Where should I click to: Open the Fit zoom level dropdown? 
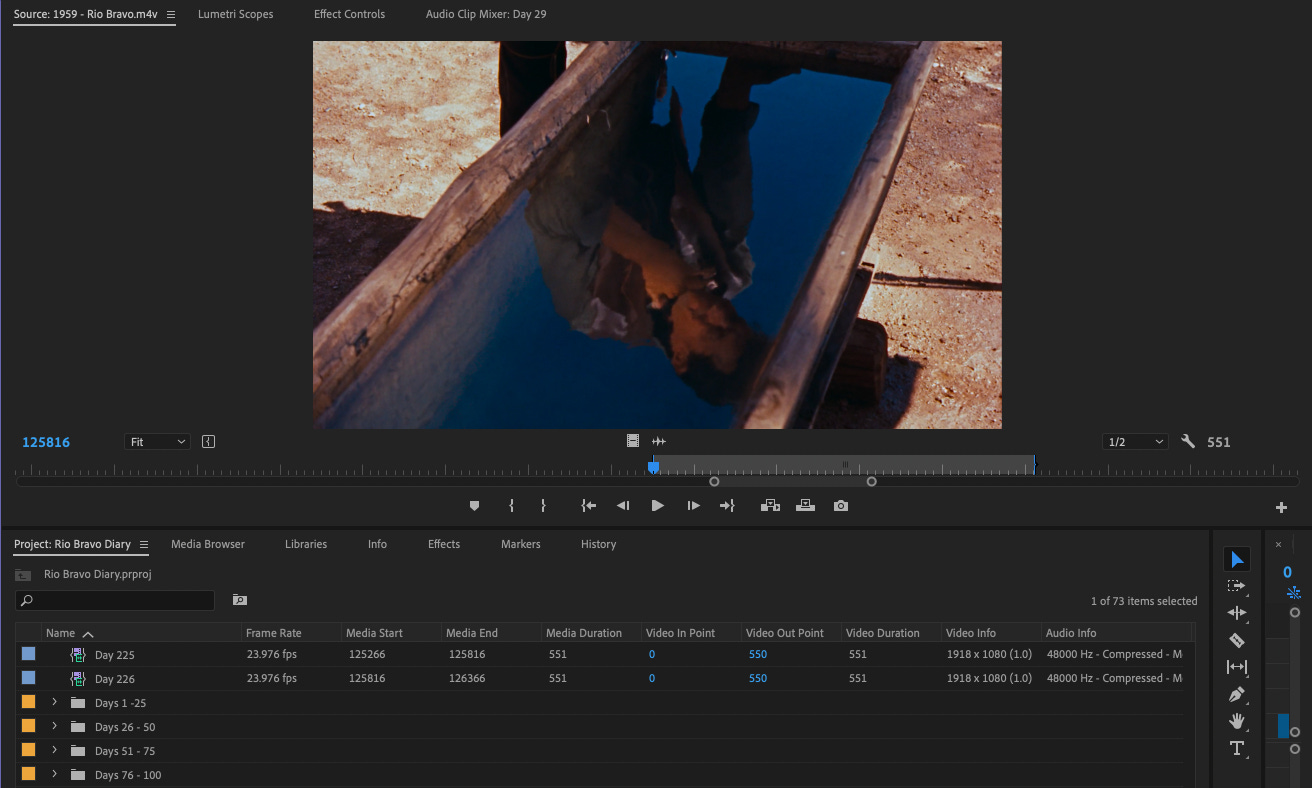pos(157,441)
